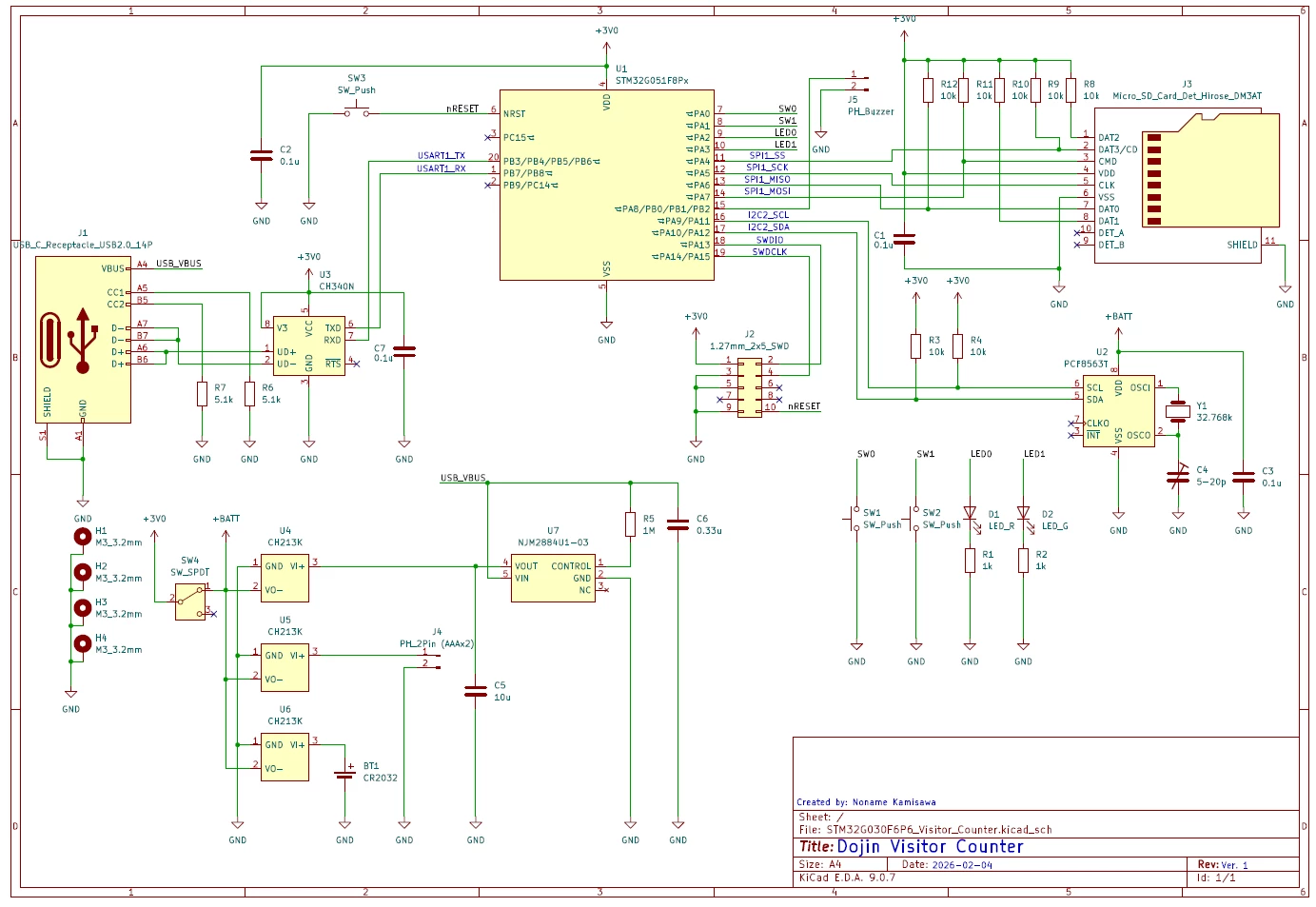Click the D1 LED_R diode symbol
1316x907 pixels.
point(970,515)
